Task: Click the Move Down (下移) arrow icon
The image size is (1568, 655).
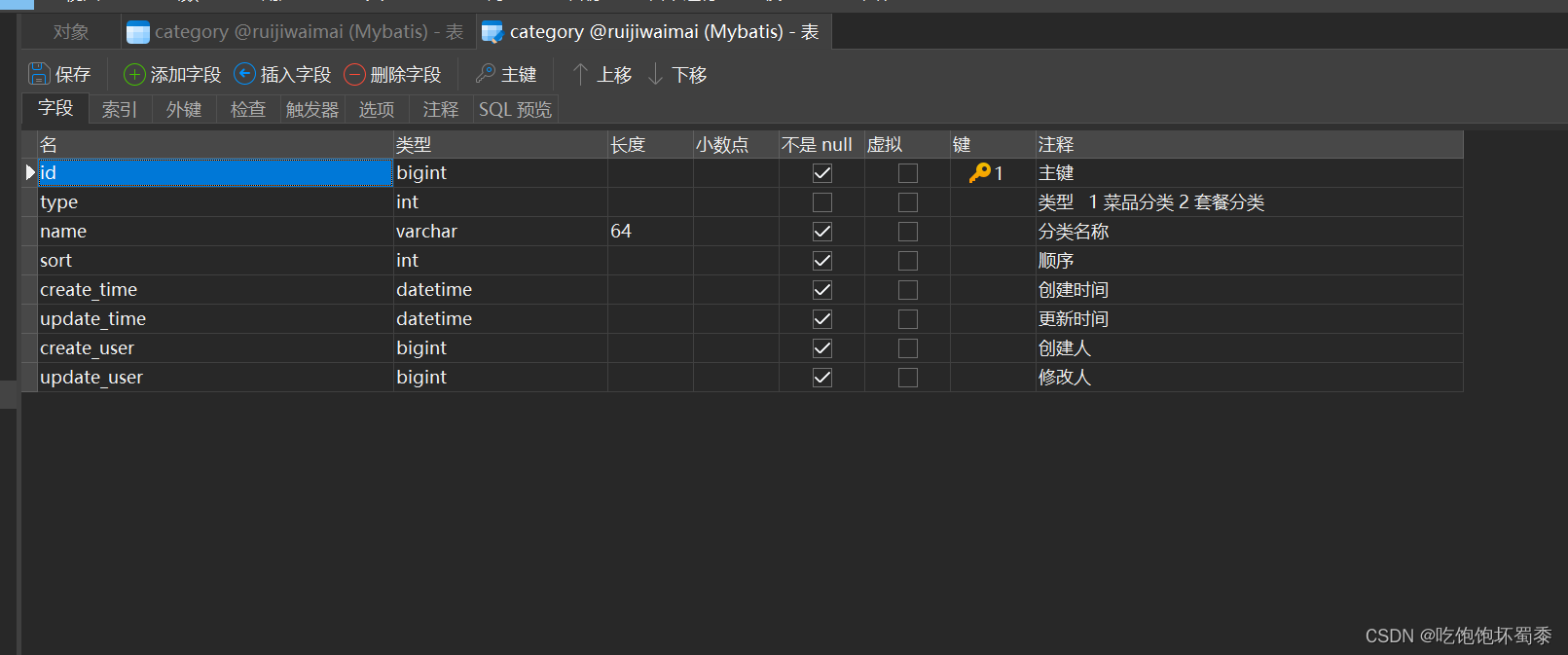Action: [656, 74]
